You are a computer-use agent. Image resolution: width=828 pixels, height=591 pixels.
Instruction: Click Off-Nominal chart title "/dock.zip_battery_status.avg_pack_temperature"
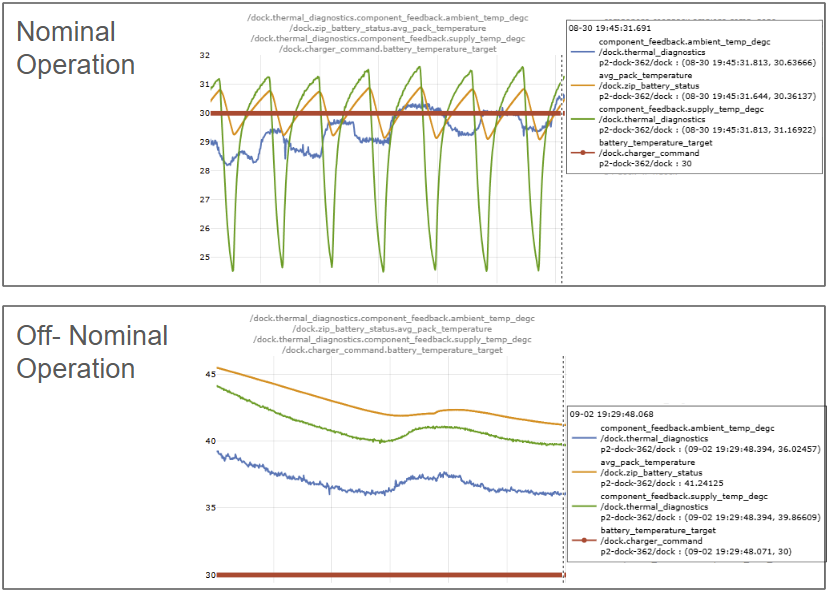point(392,329)
